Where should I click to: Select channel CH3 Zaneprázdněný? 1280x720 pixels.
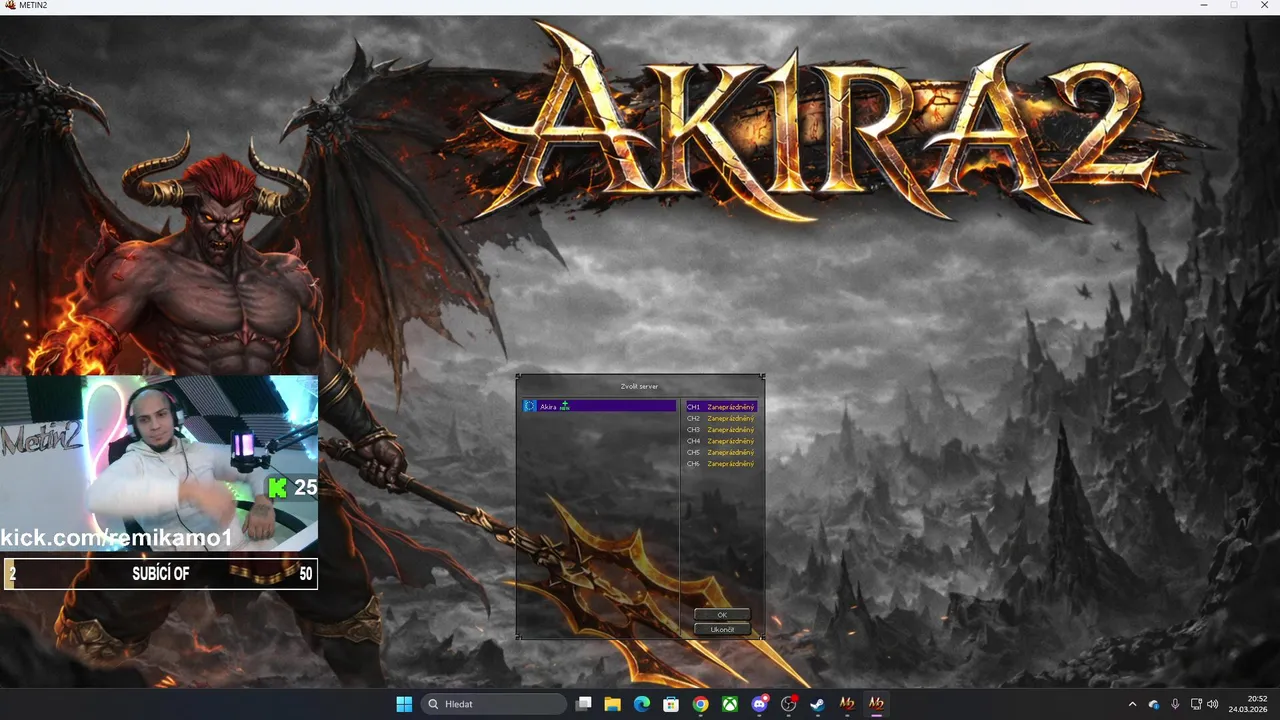click(x=721, y=430)
